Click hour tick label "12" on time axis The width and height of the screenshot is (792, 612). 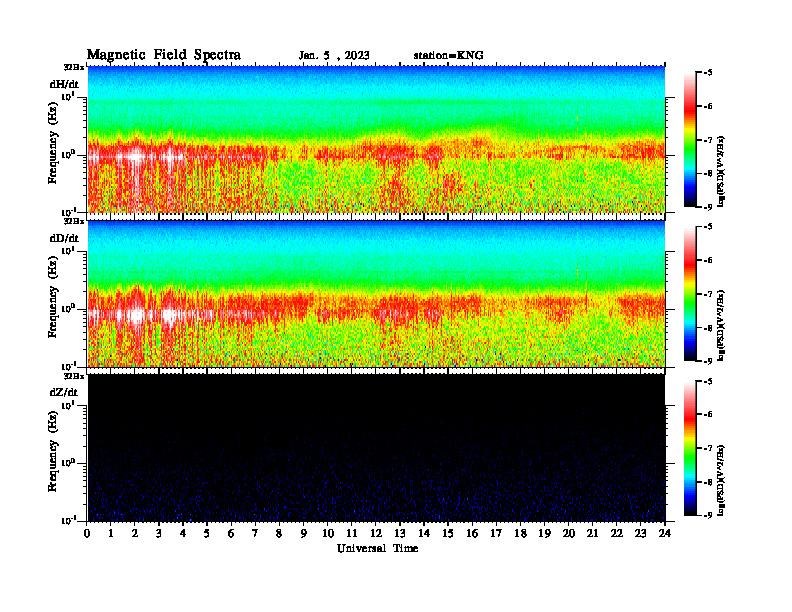(x=376, y=533)
